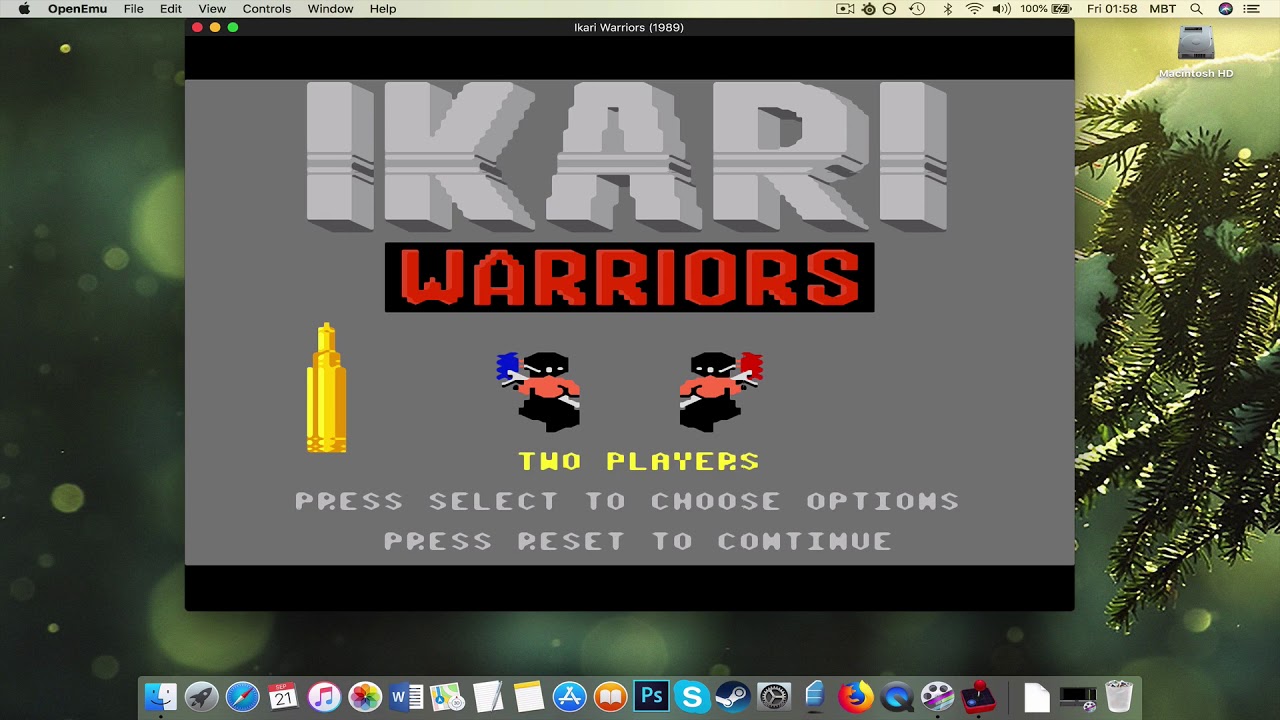Open blank white document in dock
The image size is (1280, 720).
pyautogui.click(x=1037, y=696)
